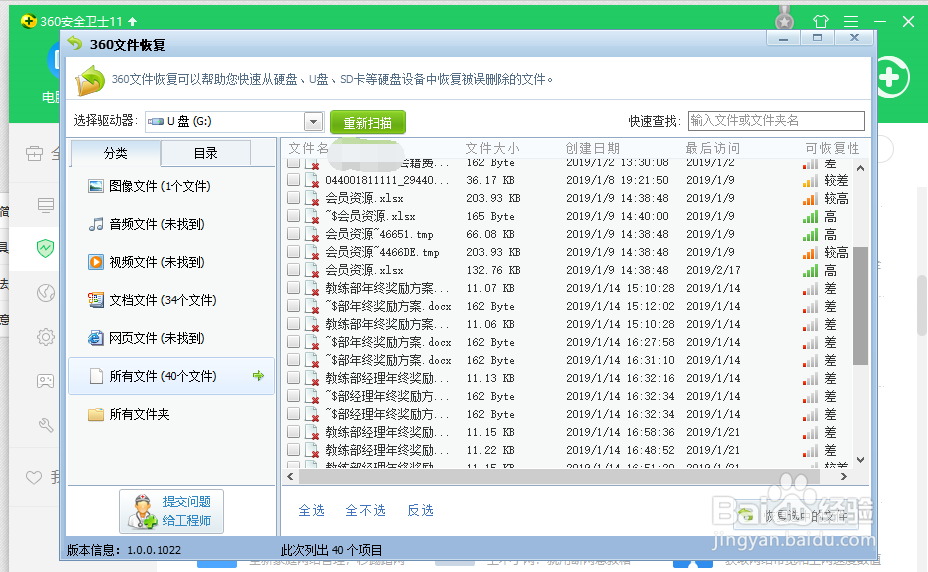
Task: Check the box for 教练部经理年终奖励 11.22 KB
Action: point(293,449)
